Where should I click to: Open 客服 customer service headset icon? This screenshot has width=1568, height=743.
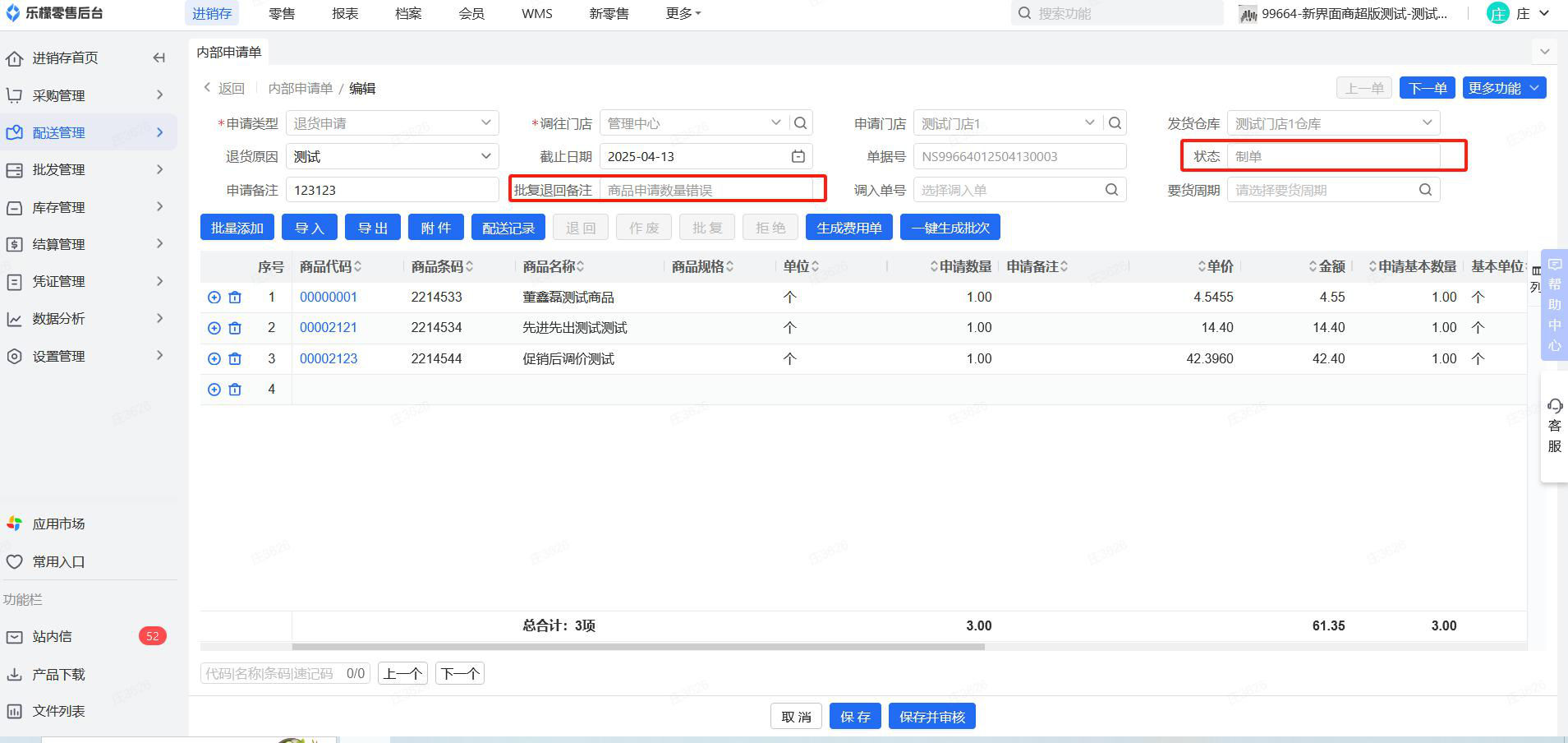(1554, 406)
